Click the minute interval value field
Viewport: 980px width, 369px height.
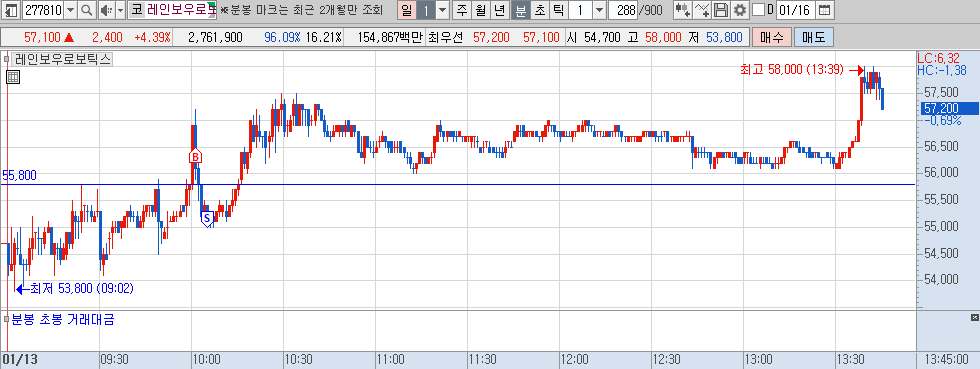point(581,10)
